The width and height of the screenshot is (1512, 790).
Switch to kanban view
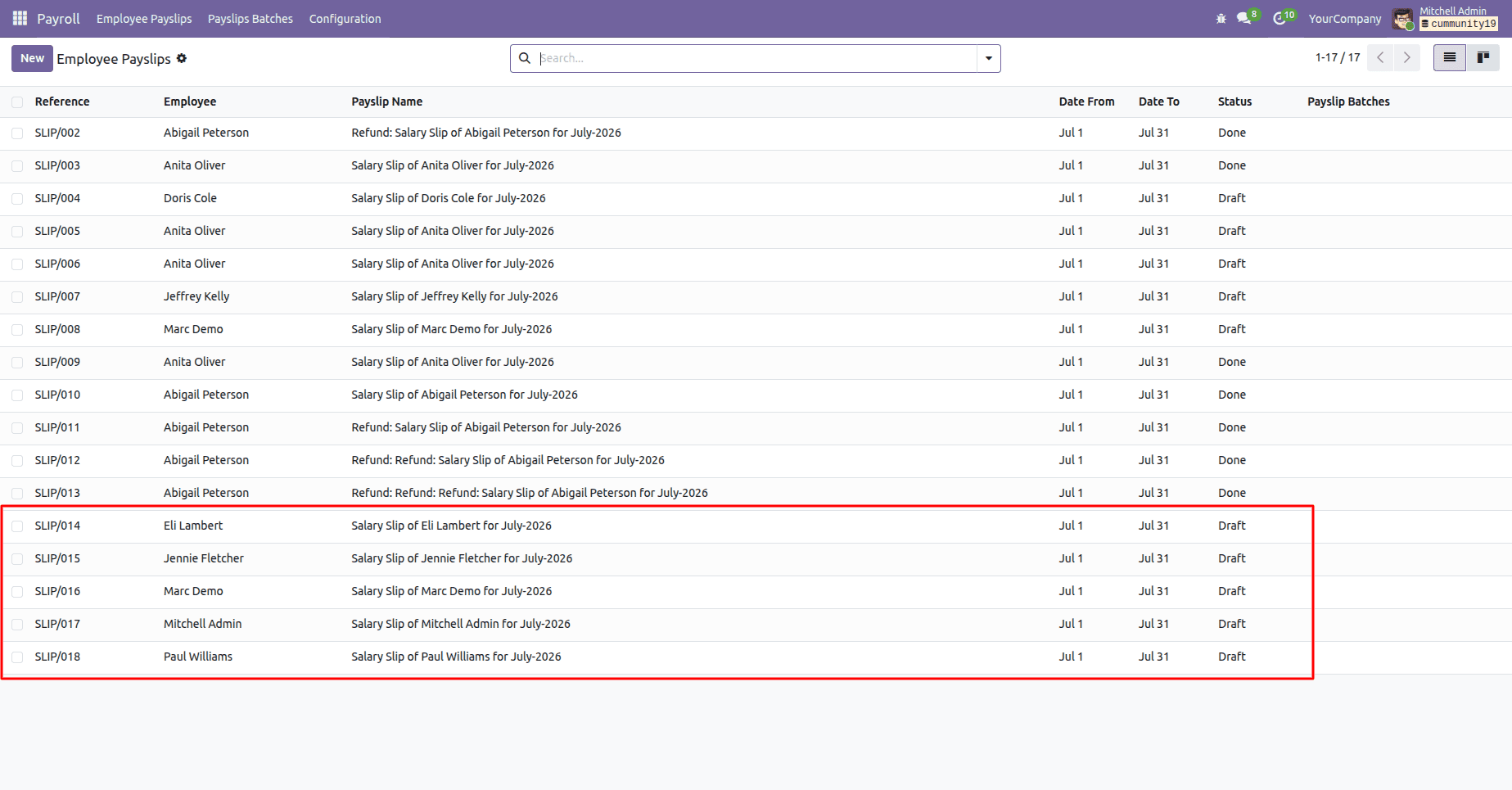[x=1483, y=57]
